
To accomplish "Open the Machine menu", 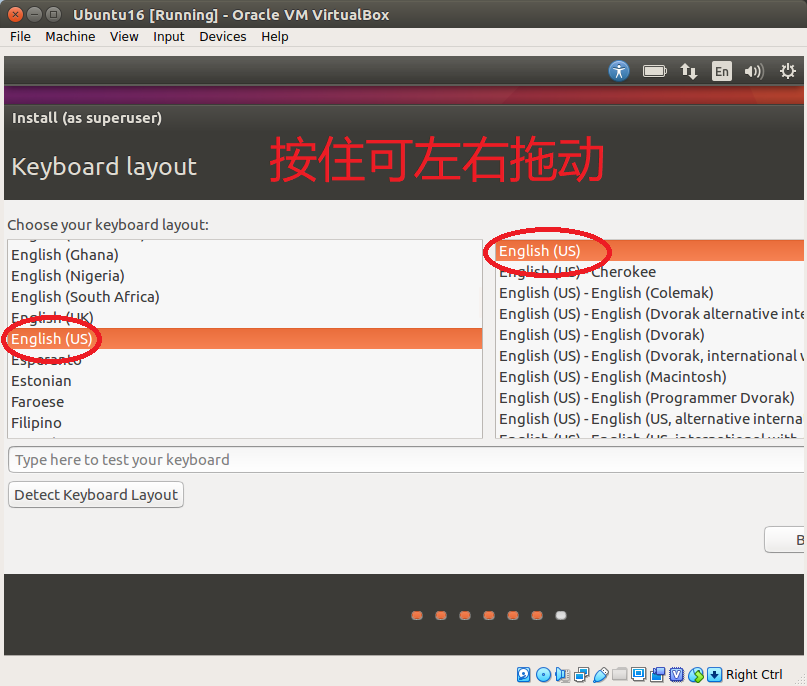I will [70, 37].
